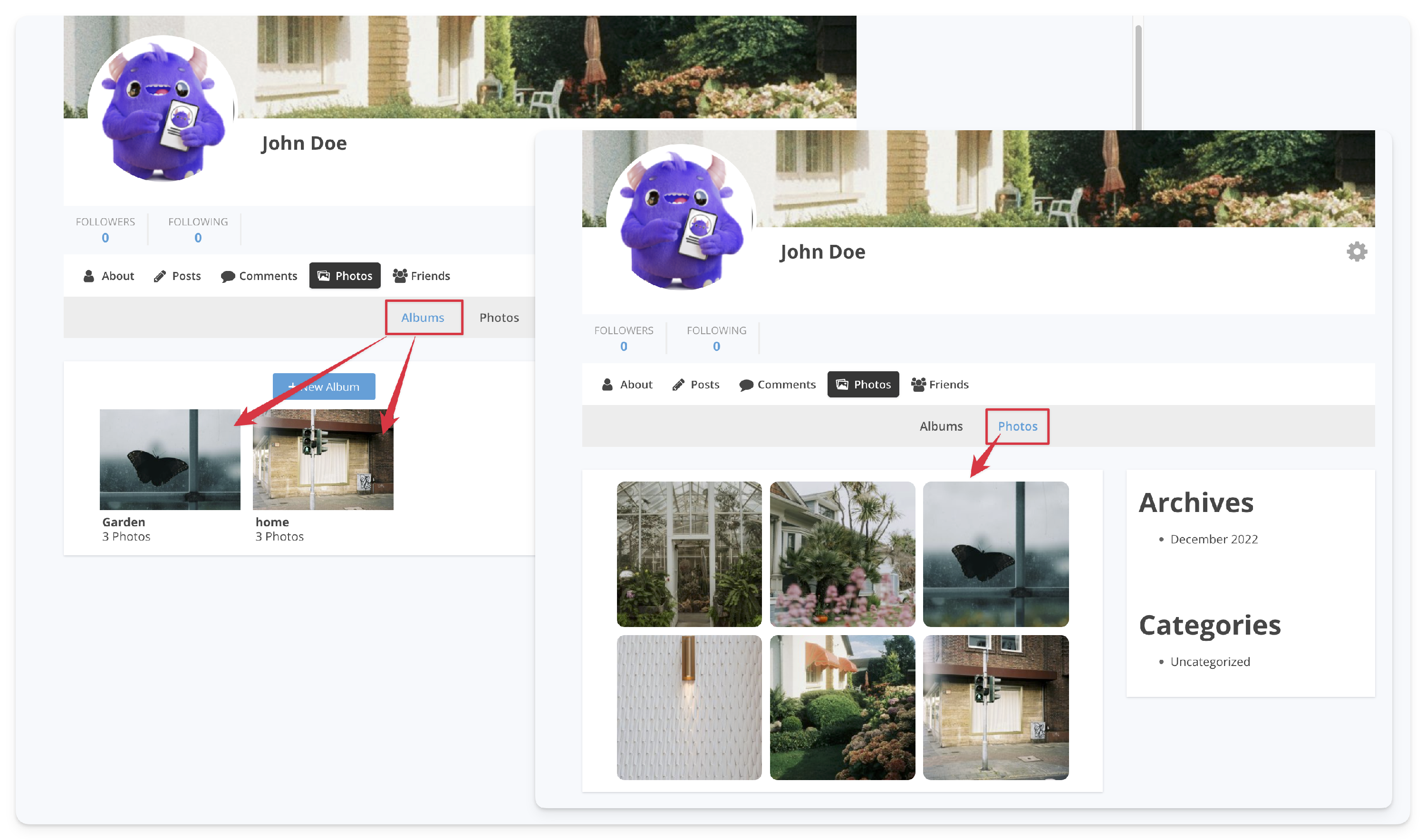Switch to Albums sub-tab in right profile
This screenshot has width=1426, height=840.
point(941,426)
